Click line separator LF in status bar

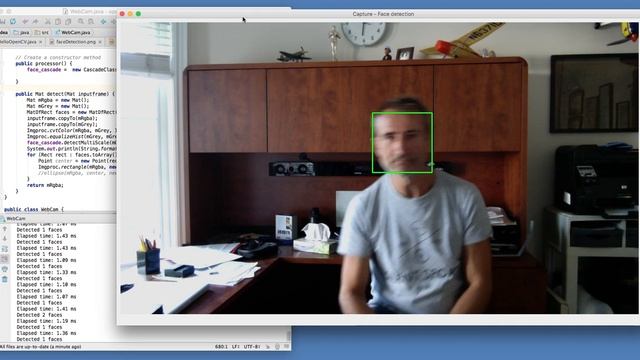(x=236, y=347)
